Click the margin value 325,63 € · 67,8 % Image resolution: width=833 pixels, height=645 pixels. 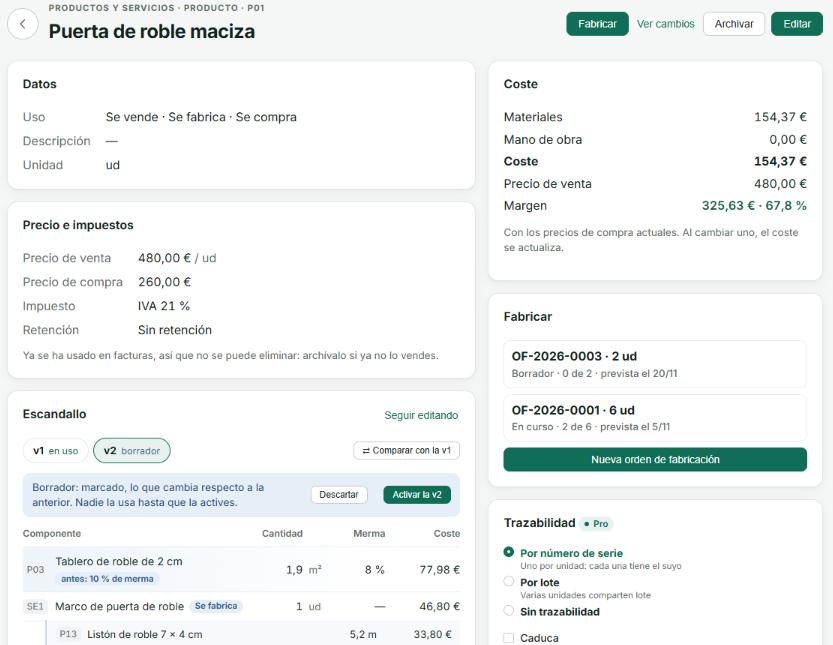point(754,206)
